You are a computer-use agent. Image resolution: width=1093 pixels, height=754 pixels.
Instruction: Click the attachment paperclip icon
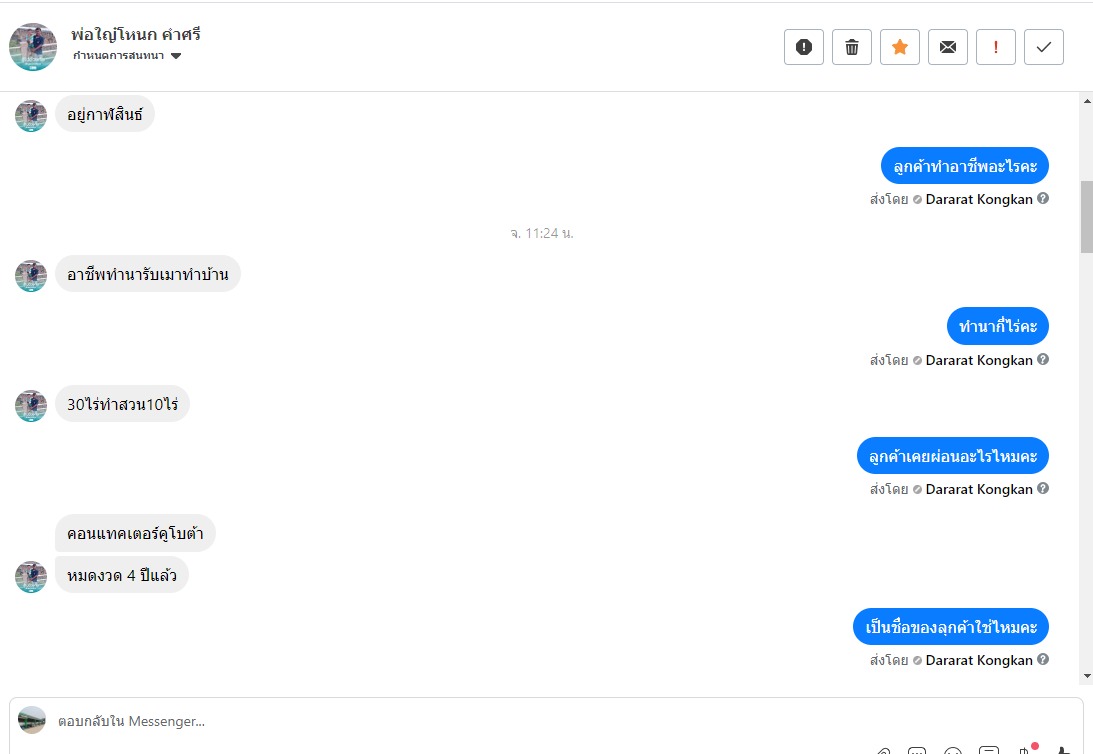[884, 749]
